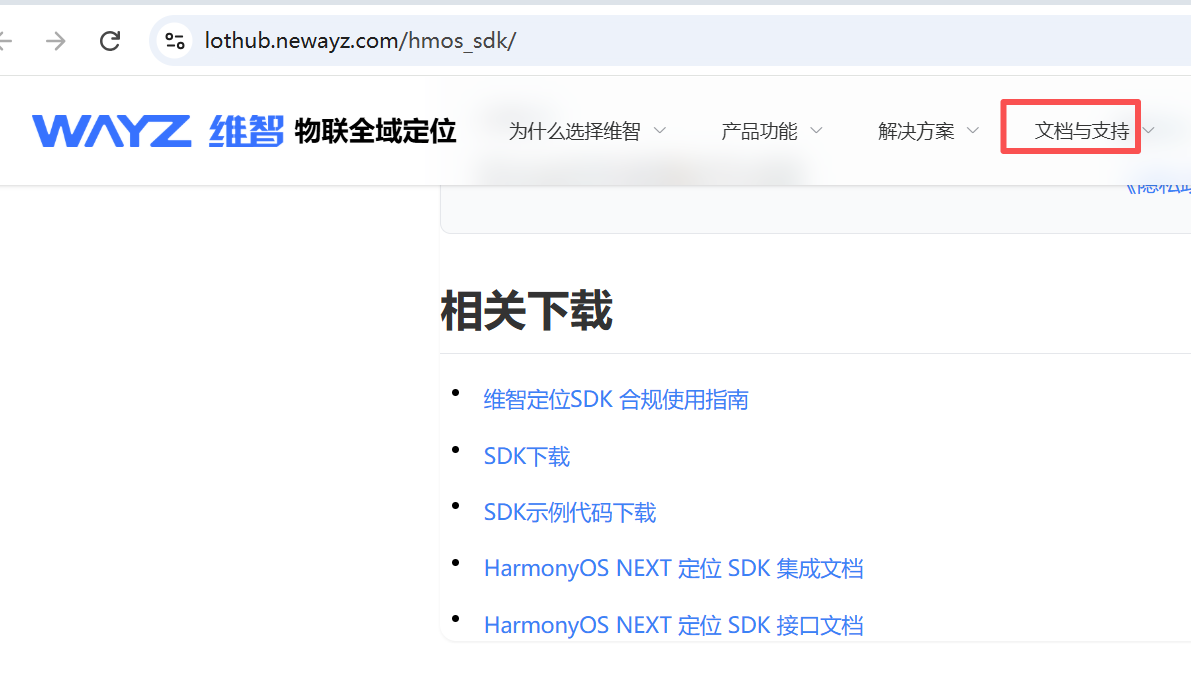Expand chevron next to 解决方案

pos(973,131)
